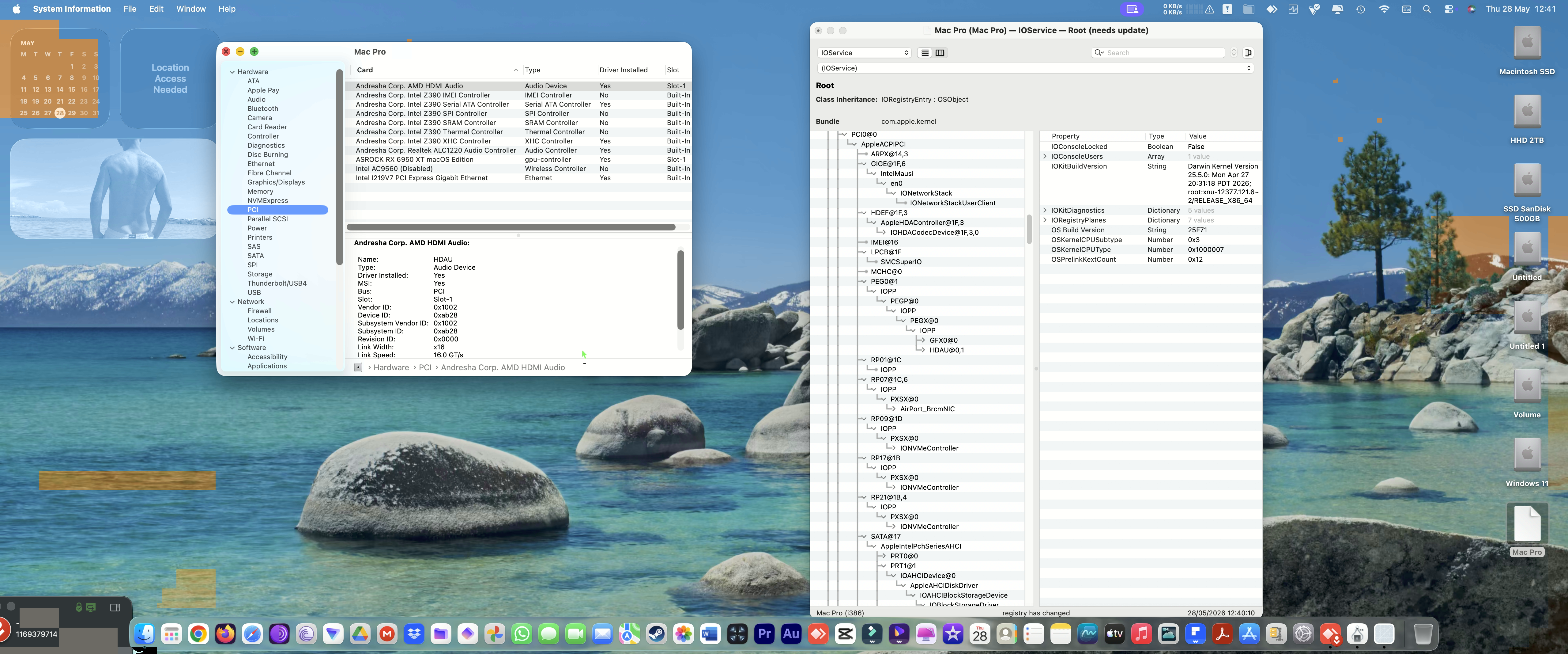Open the Window menu
Image resolution: width=1568 pixels, height=654 pixels.
pos(190,9)
